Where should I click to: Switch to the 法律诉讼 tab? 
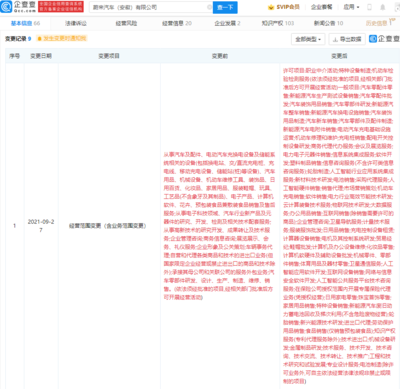(76, 23)
